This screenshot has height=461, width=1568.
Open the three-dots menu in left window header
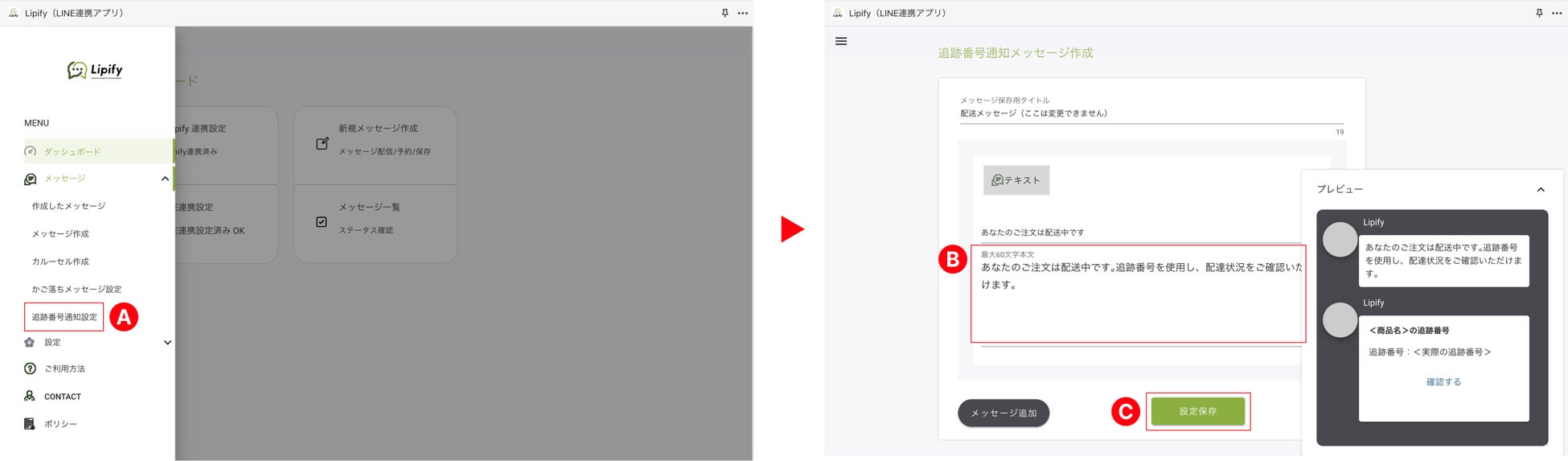click(743, 13)
